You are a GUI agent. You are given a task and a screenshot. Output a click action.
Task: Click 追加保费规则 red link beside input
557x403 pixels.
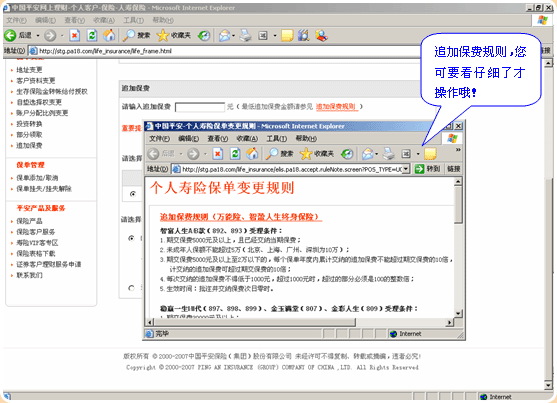pos(336,106)
